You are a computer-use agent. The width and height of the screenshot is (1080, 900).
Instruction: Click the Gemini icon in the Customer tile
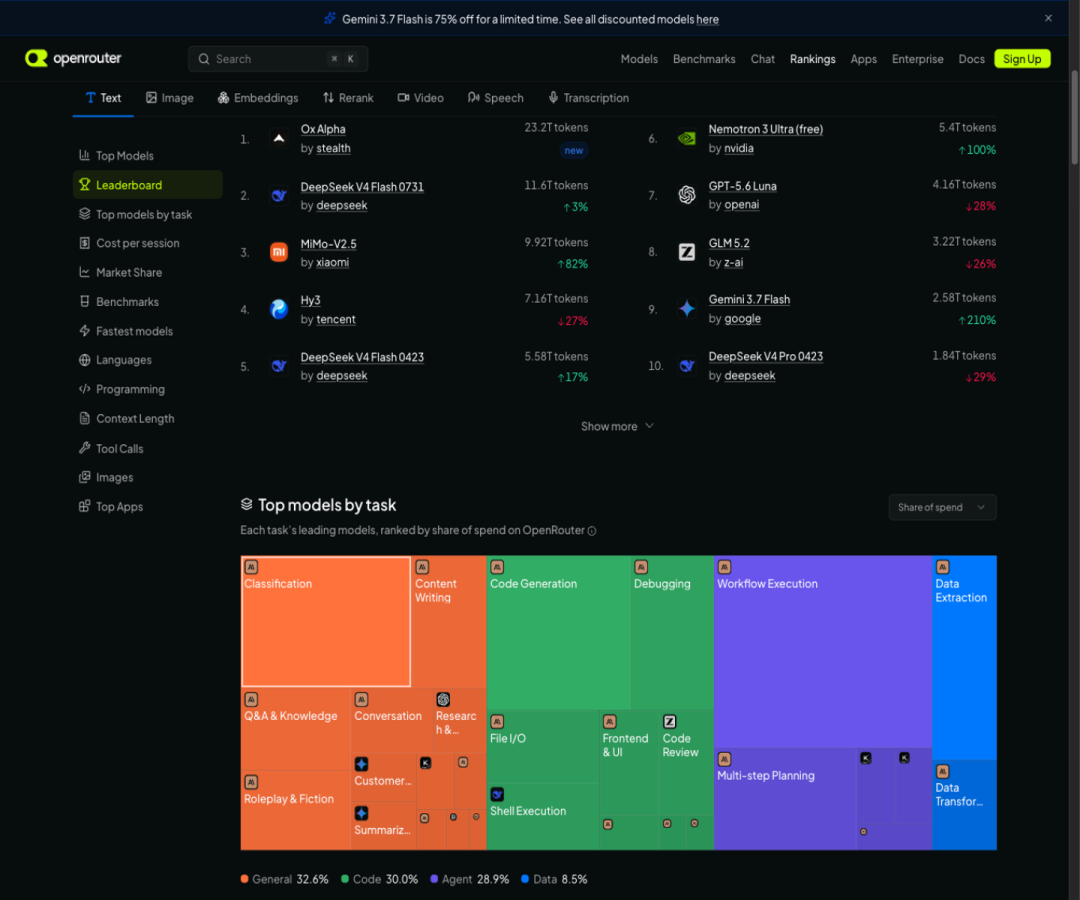[x=361, y=764]
